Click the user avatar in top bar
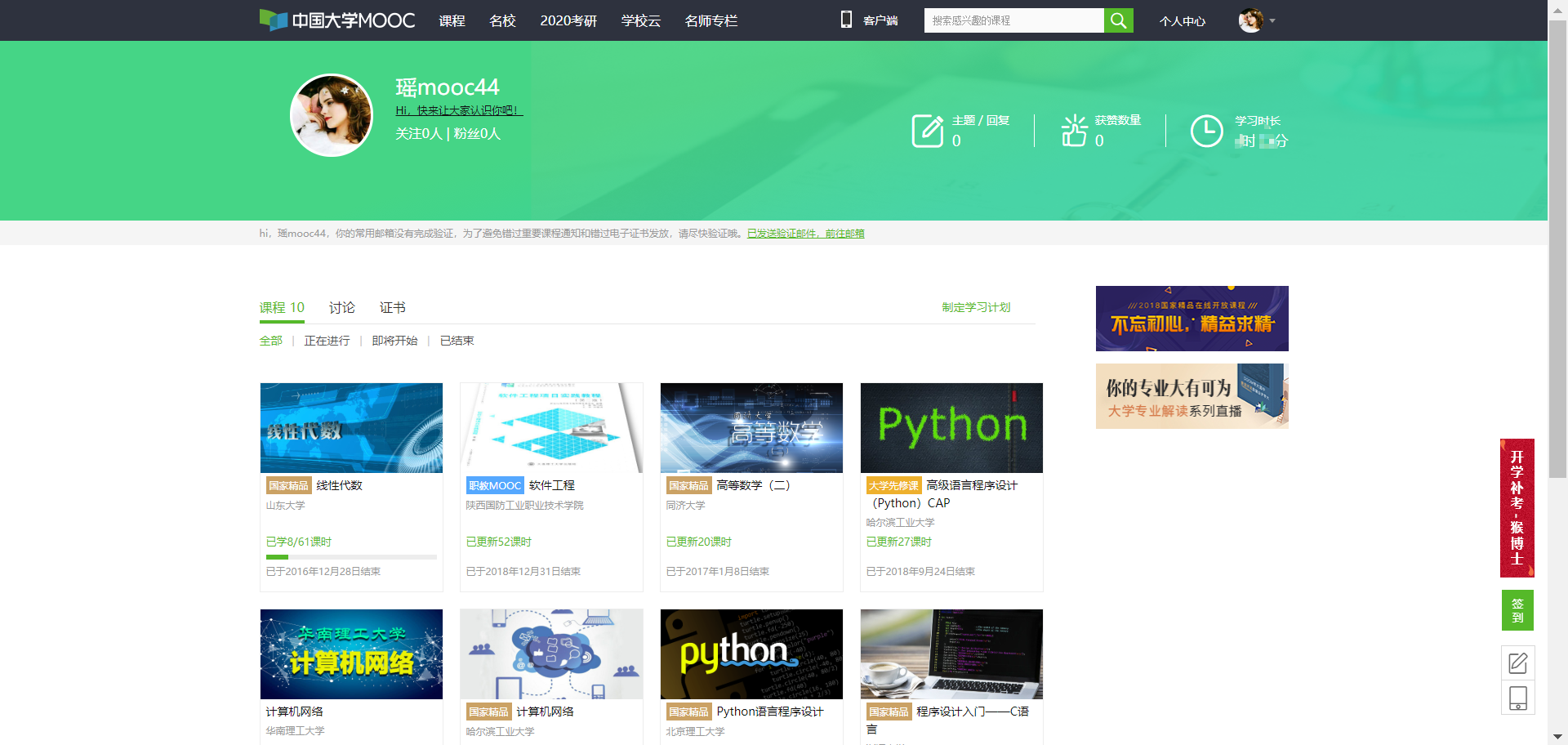The image size is (1568, 745). (x=1250, y=20)
